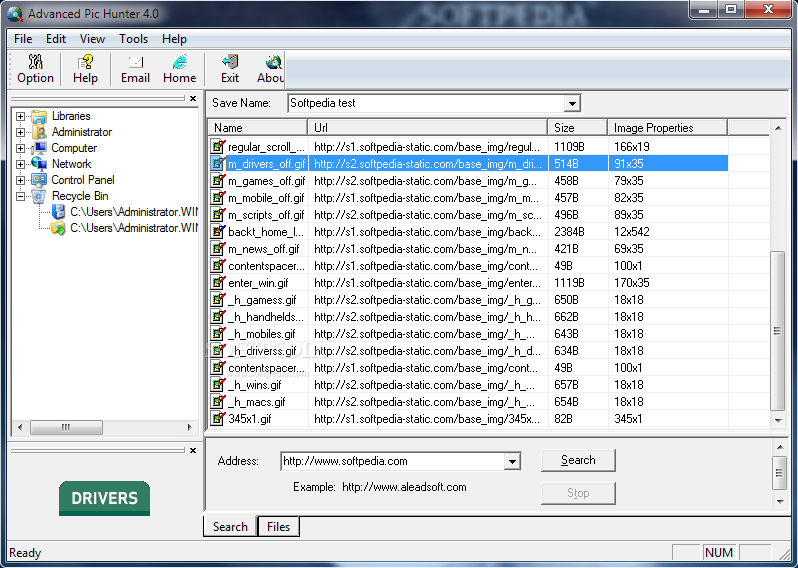Toggle checkbox for _h_mobiles.gif
798x568 pixels.
point(218,334)
